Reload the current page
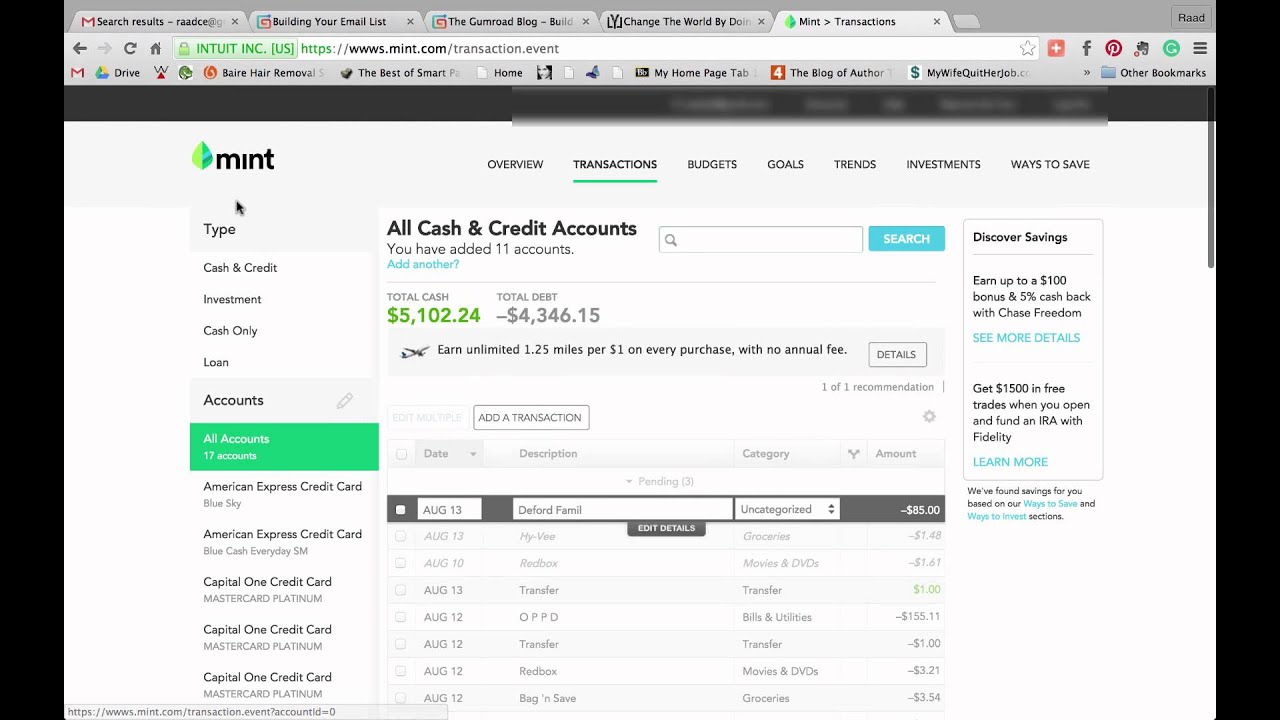Image resolution: width=1280 pixels, height=720 pixels. coord(130,48)
